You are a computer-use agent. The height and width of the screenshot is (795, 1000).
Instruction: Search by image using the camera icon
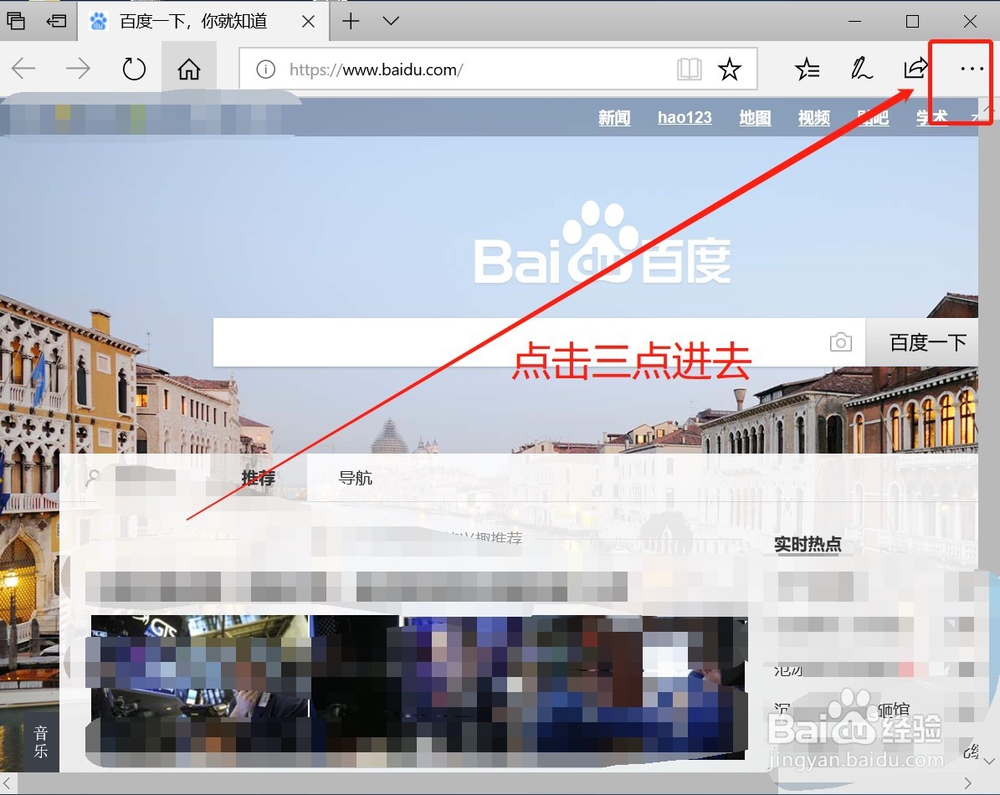click(841, 342)
